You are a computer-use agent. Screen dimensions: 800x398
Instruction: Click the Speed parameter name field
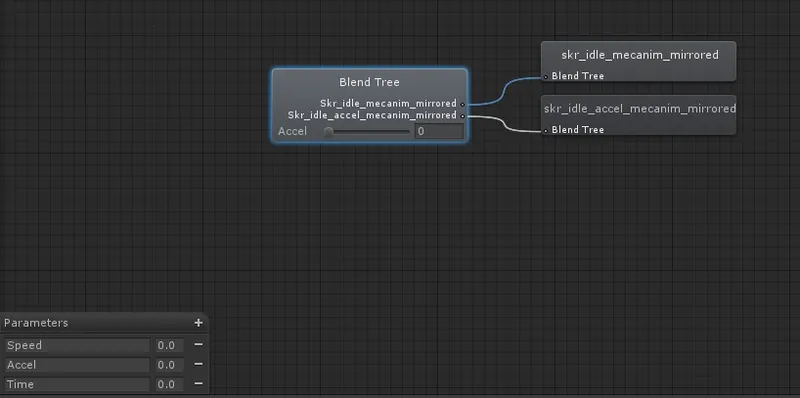click(77, 345)
